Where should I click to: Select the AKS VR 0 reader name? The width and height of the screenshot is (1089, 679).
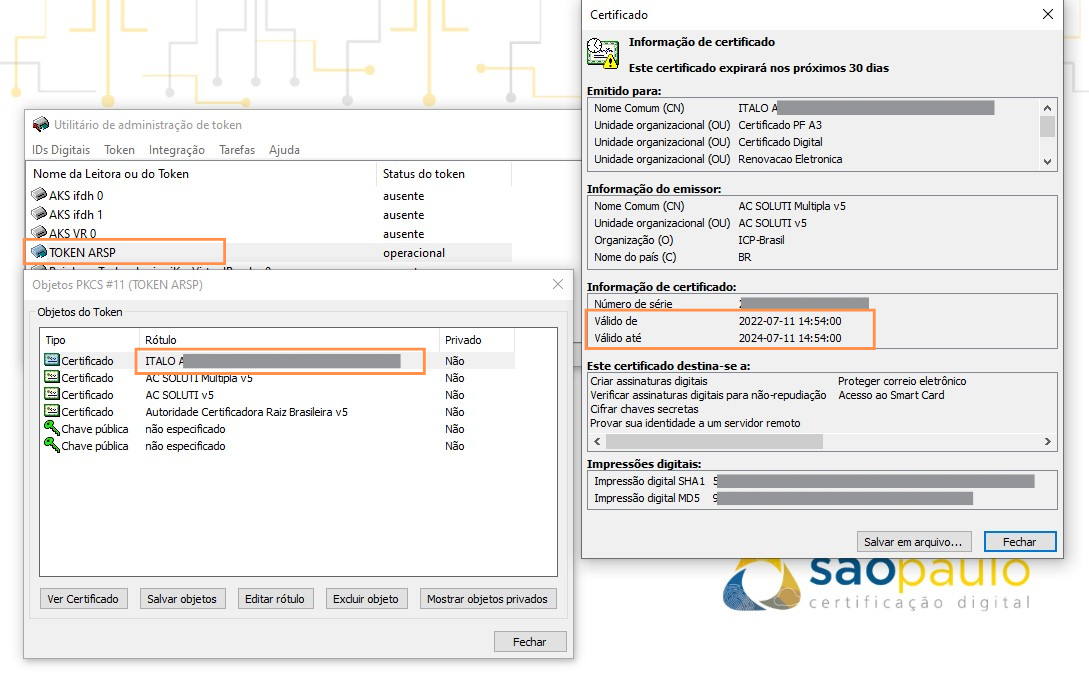(73, 233)
